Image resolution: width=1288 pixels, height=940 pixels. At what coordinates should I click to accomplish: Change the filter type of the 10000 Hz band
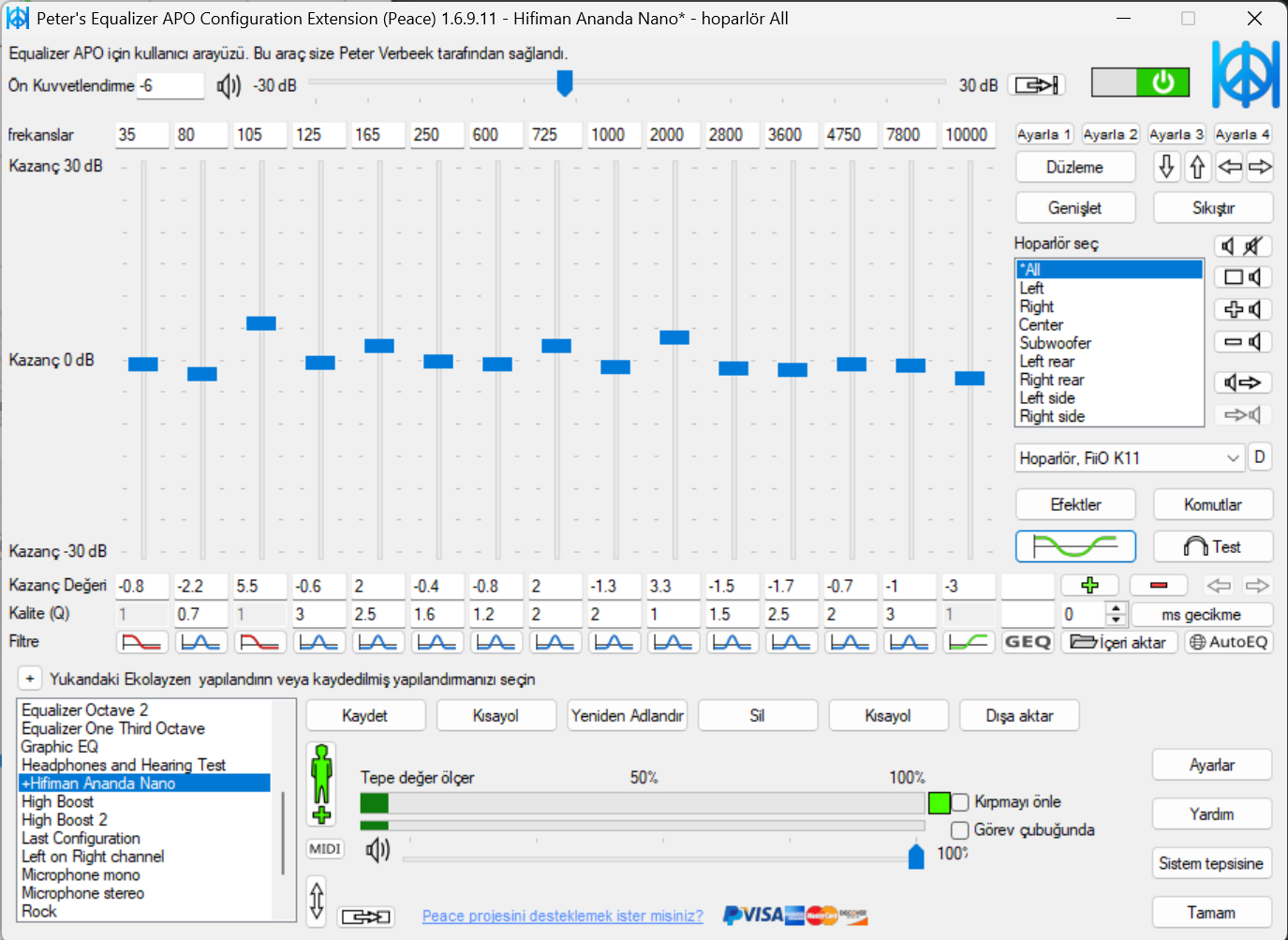pos(969,642)
